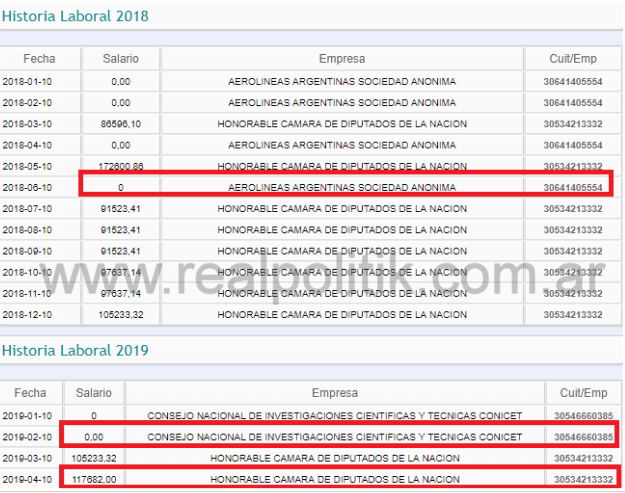Click the date cell 2019-02-10
This screenshot has height=493, width=625.
pos(27,437)
